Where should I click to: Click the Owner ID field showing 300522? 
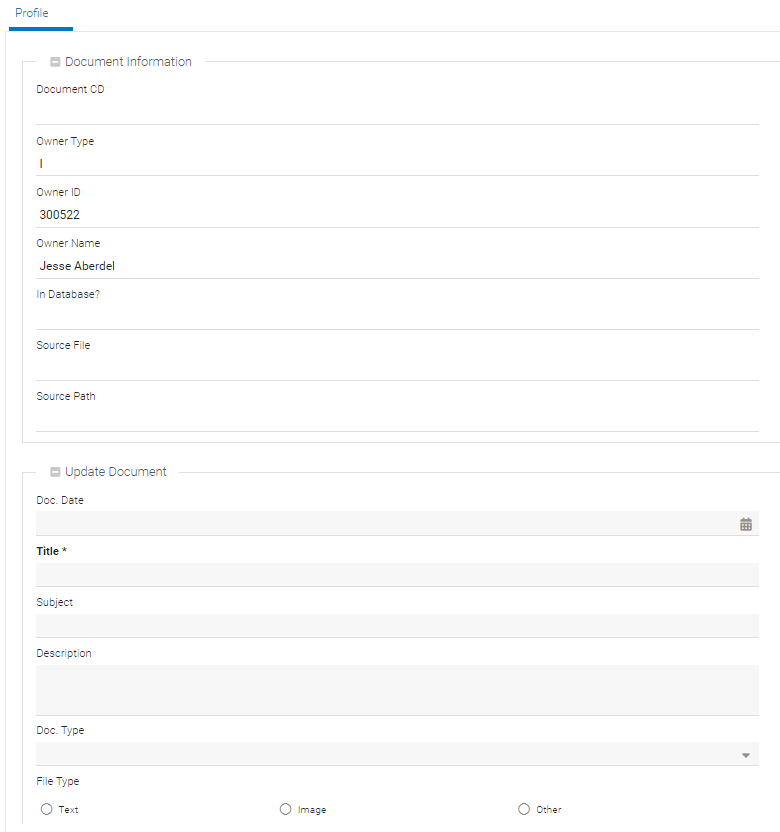(x=397, y=215)
